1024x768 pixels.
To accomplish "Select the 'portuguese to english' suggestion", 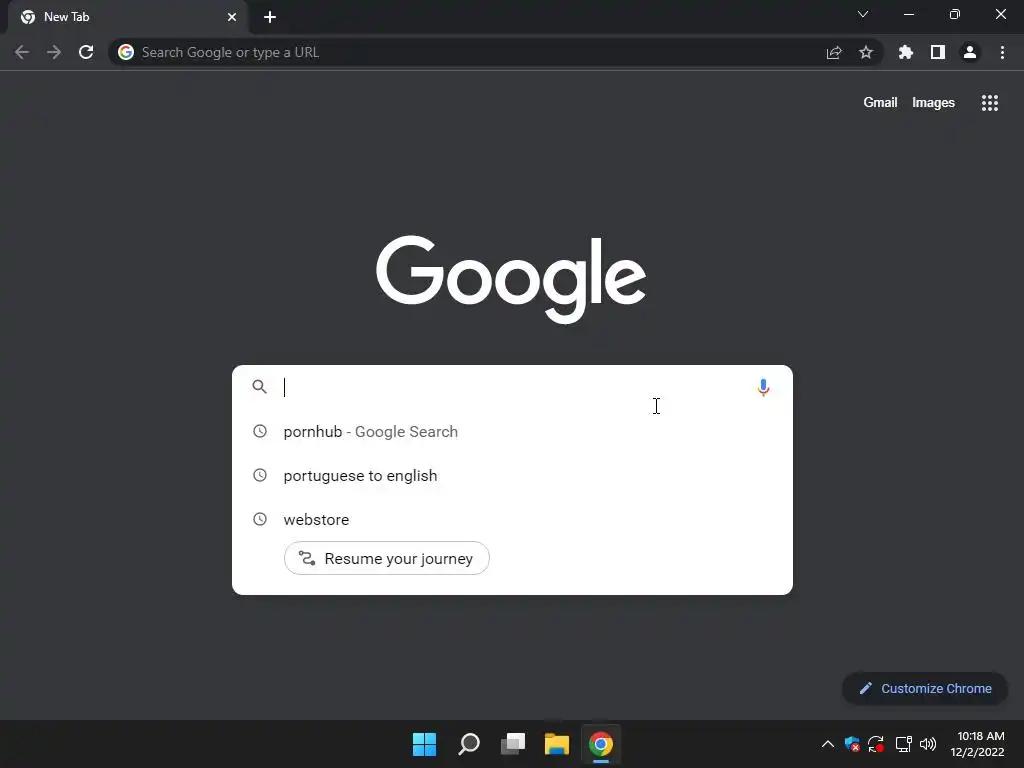I will [513, 475].
